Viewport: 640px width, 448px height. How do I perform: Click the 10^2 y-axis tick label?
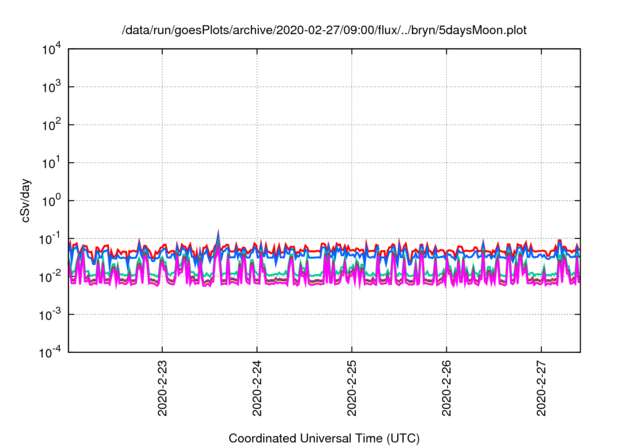(x=52, y=125)
